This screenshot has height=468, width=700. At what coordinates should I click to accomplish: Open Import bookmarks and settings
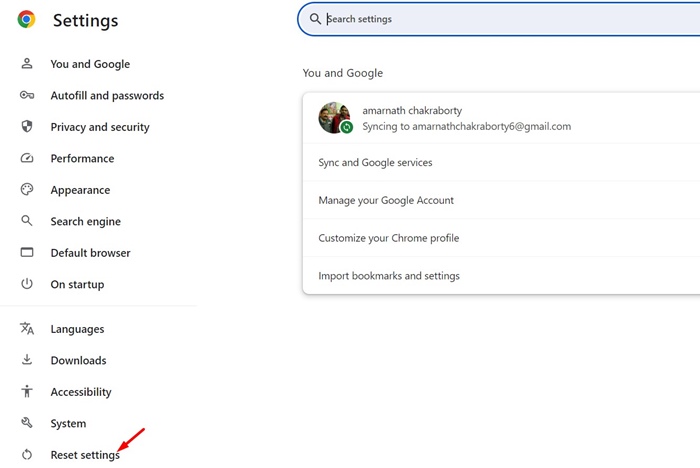click(501, 276)
